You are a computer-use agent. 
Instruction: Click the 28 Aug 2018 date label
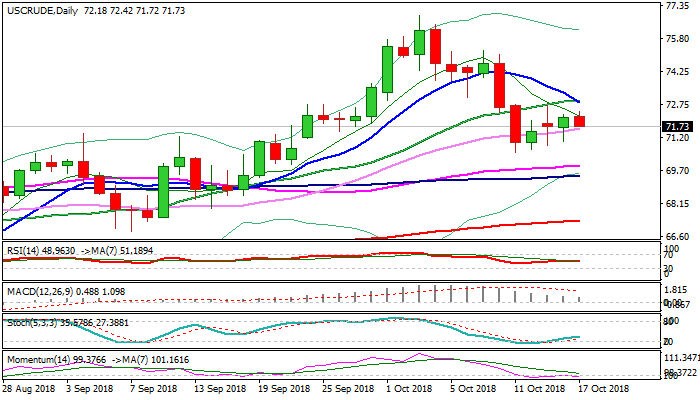pyautogui.click(x=27, y=389)
